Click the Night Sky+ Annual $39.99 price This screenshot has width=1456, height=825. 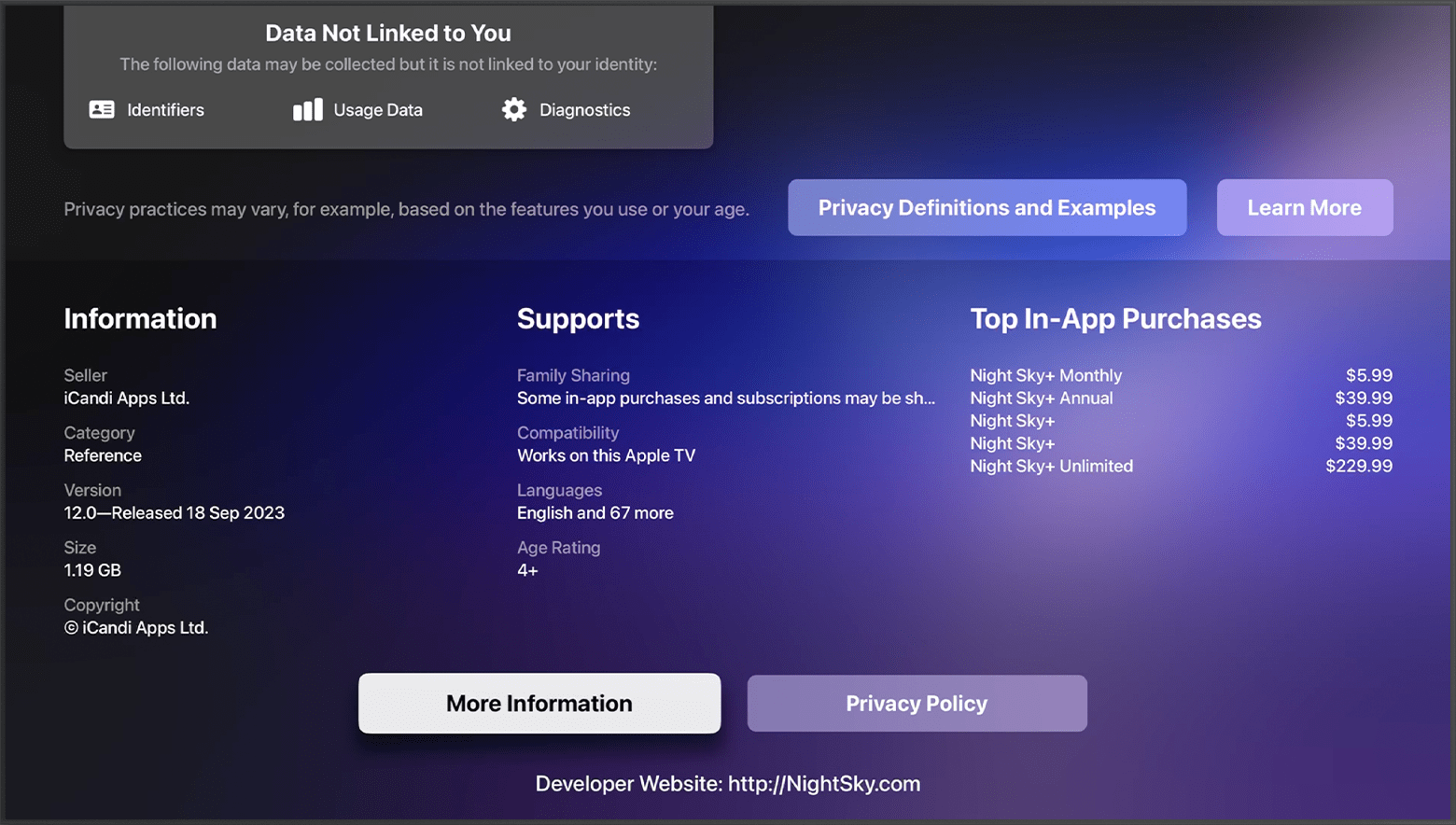pyautogui.click(x=1364, y=399)
